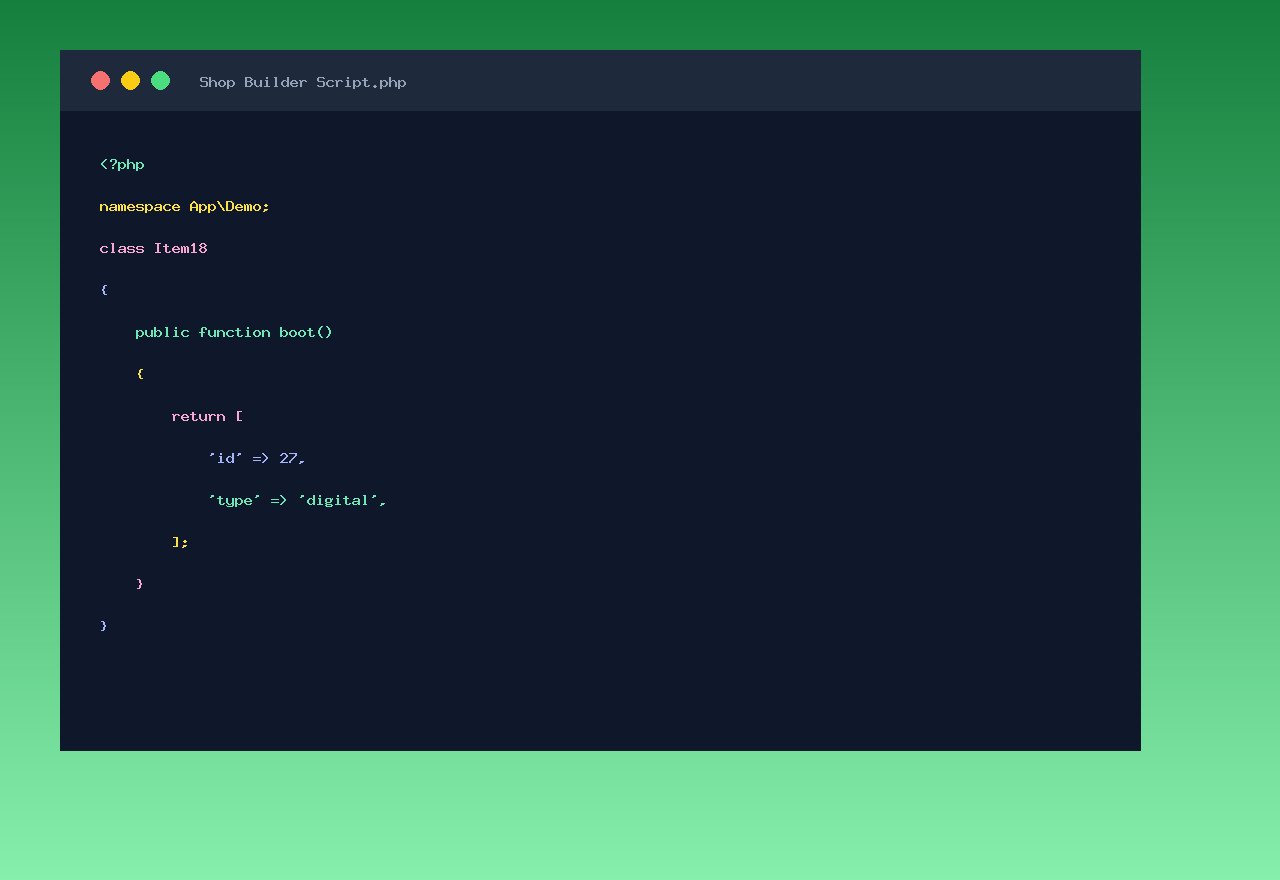Click the 'return [' statement line
The image size is (1280, 880).
point(207,416)
